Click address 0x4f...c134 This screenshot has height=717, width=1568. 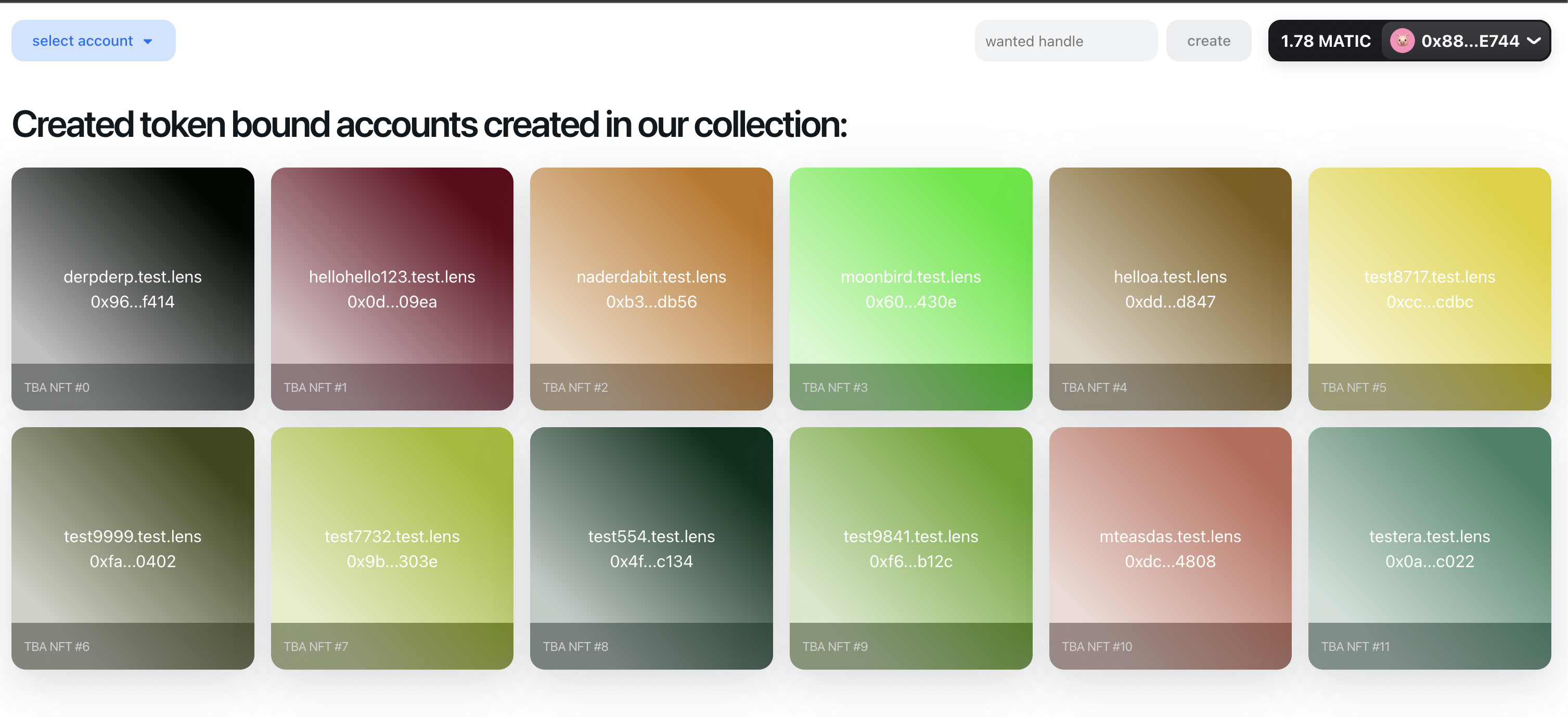pyautogui.click(x=651, y=561)
